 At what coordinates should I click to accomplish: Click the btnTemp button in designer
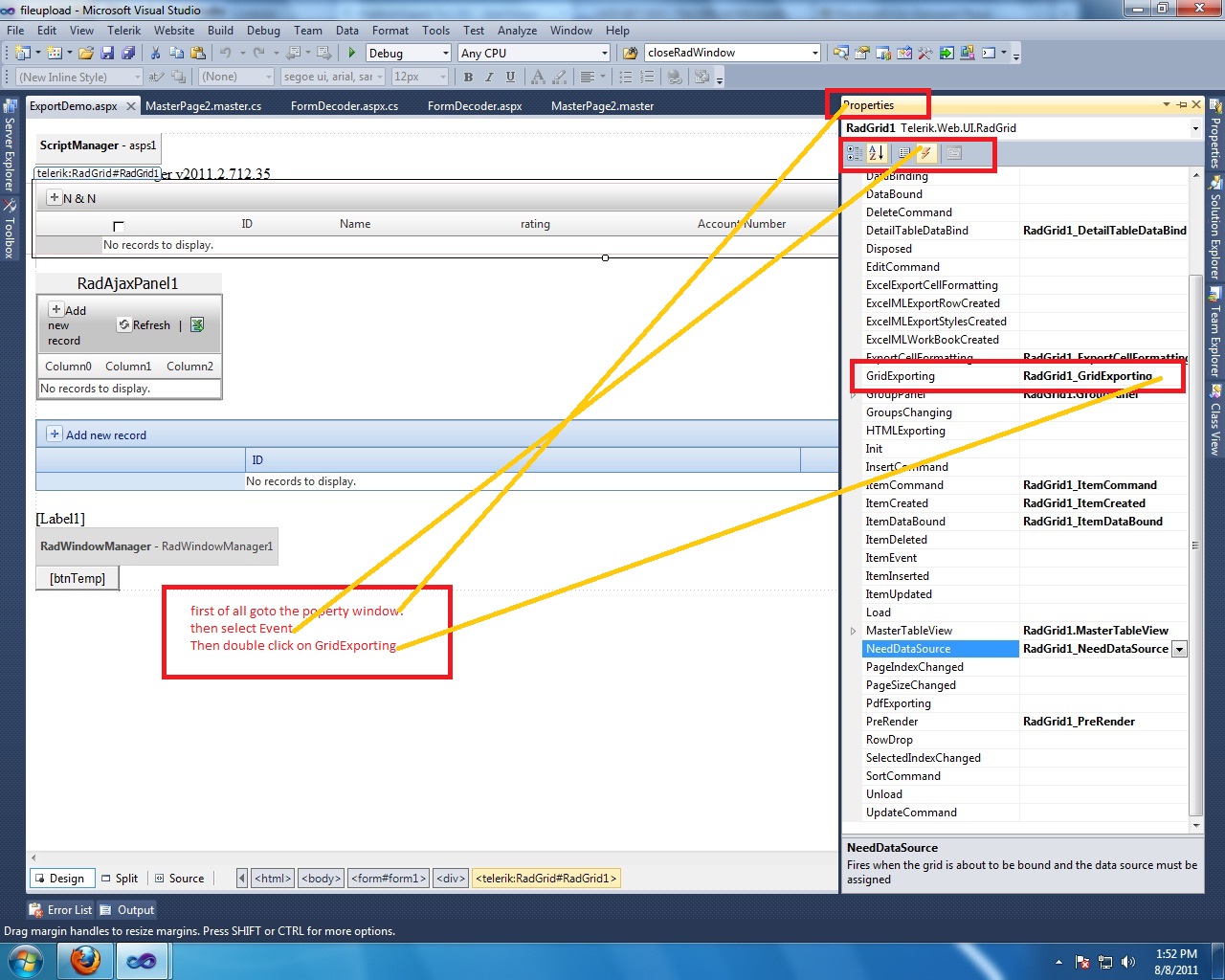78,578
